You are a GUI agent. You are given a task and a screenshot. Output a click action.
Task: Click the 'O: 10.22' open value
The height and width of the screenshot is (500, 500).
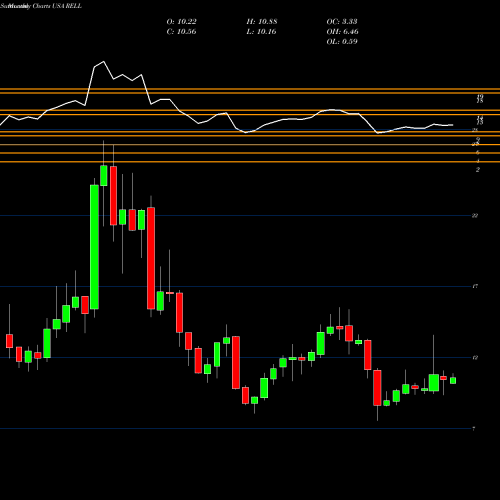(181, 22)
